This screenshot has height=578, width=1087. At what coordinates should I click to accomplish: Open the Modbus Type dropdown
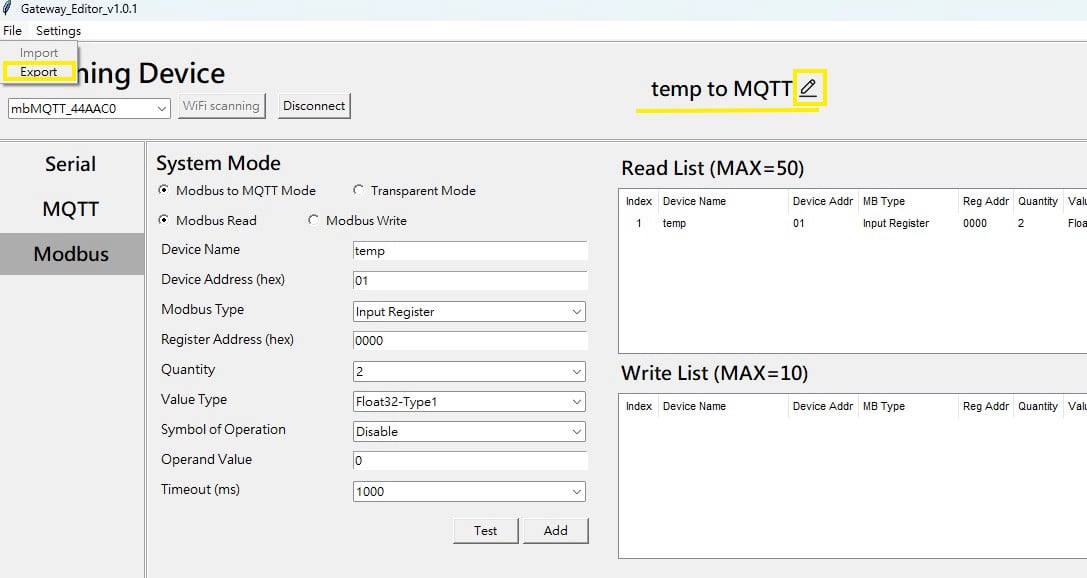(x=576, y=312)
